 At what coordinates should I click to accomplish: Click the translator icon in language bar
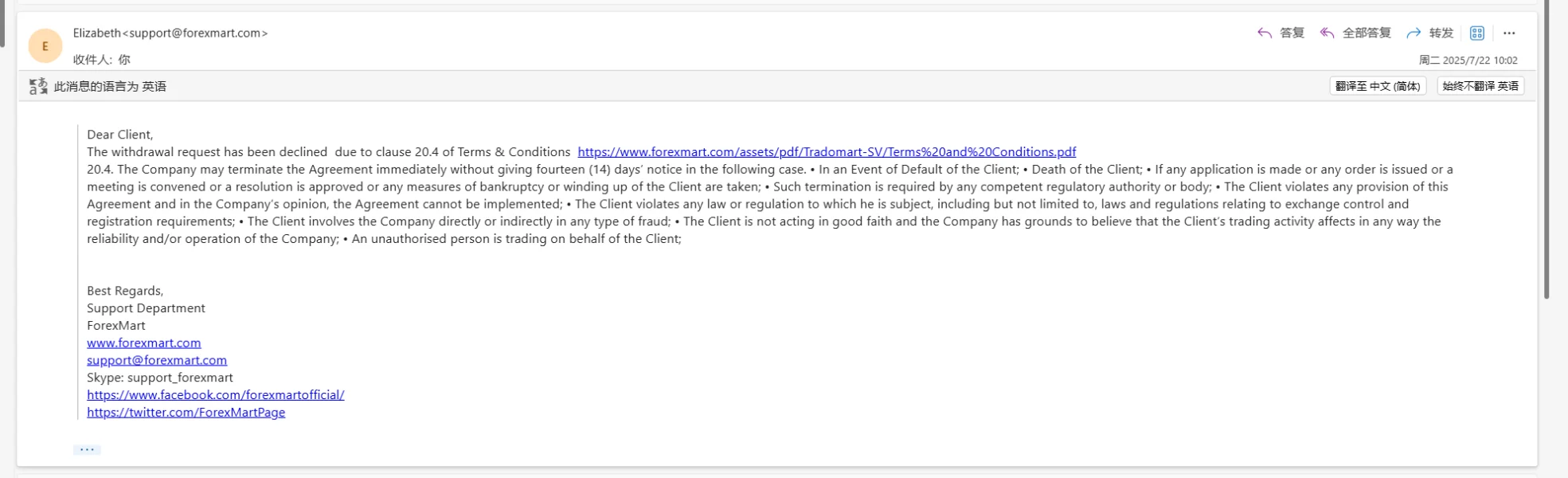(38, 86)
